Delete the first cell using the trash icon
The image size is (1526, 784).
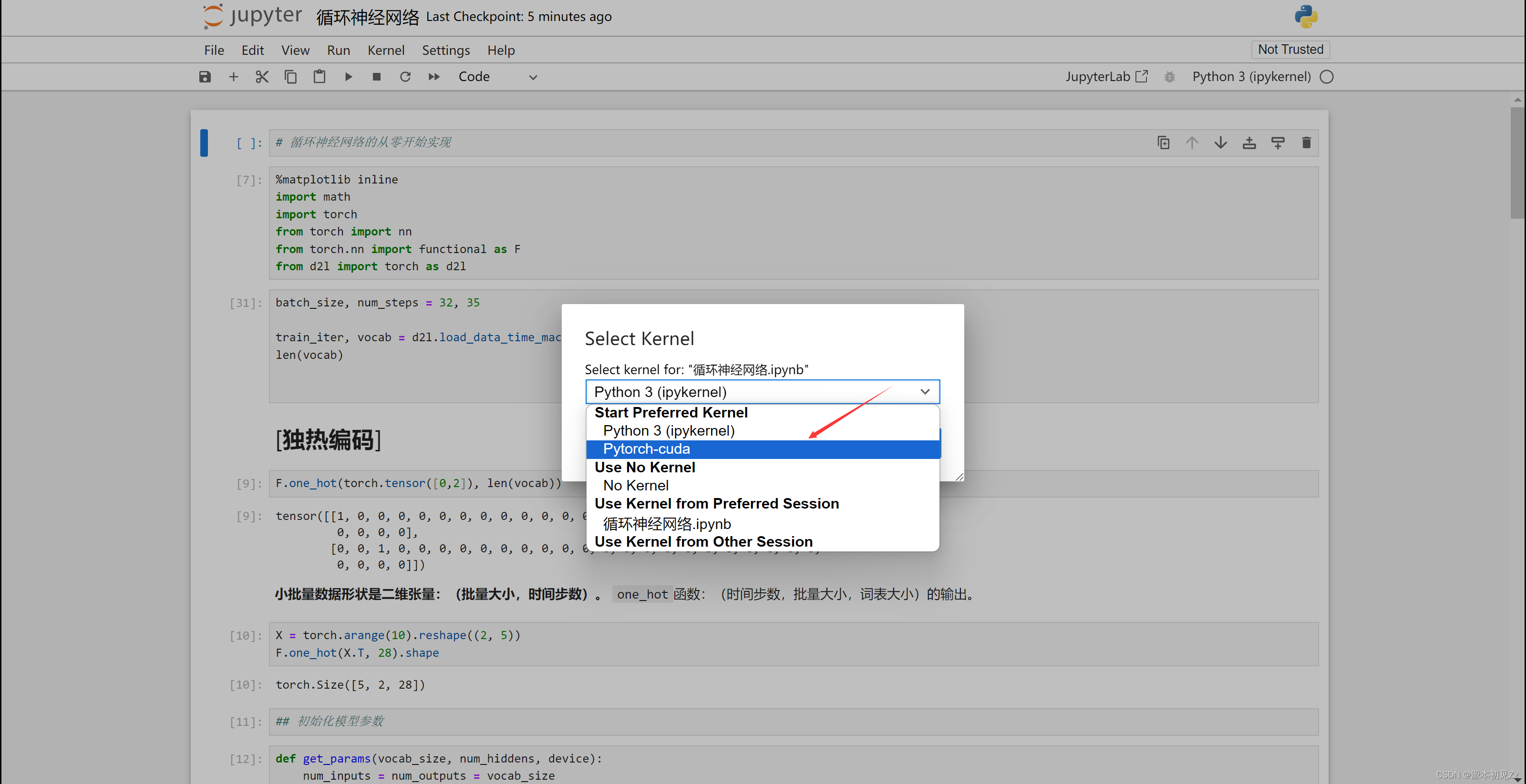(x=1306, y=143)
